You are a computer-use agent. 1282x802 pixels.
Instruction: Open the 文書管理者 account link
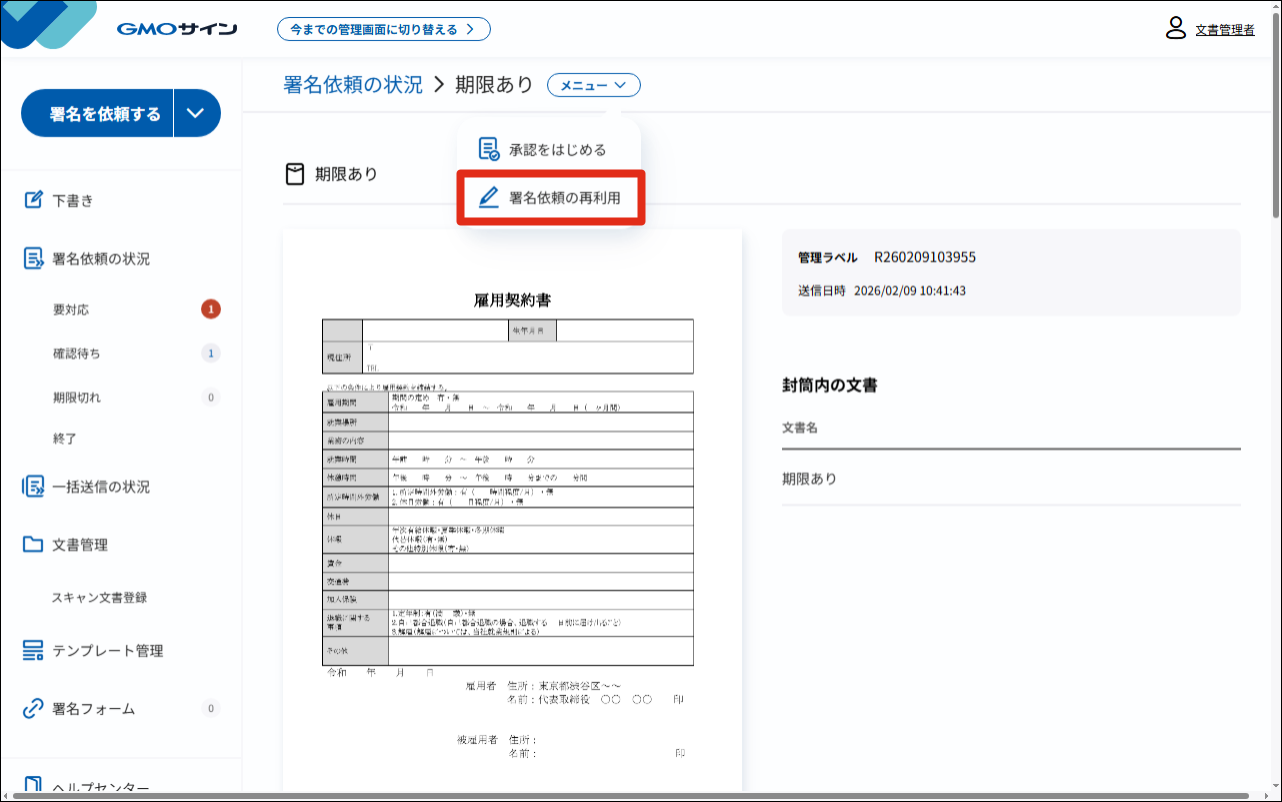(1224, 30)
